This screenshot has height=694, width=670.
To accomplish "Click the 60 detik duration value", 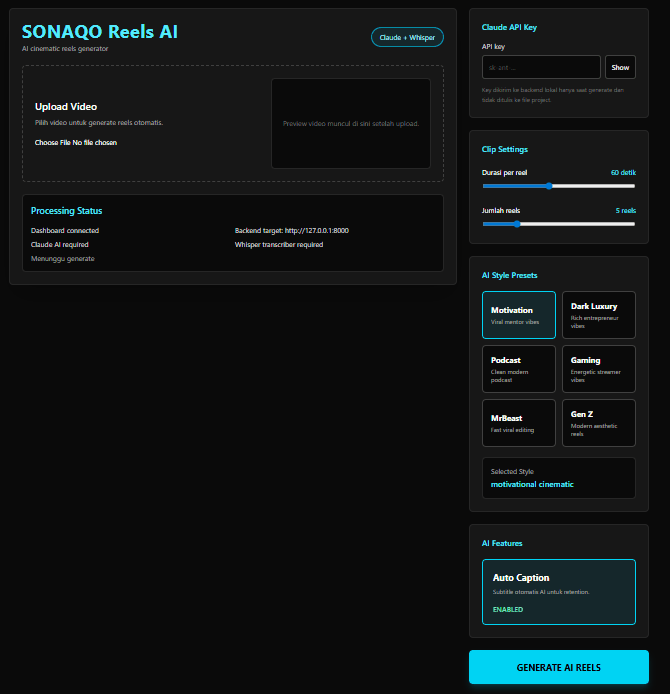I will (x=623, y=173).
